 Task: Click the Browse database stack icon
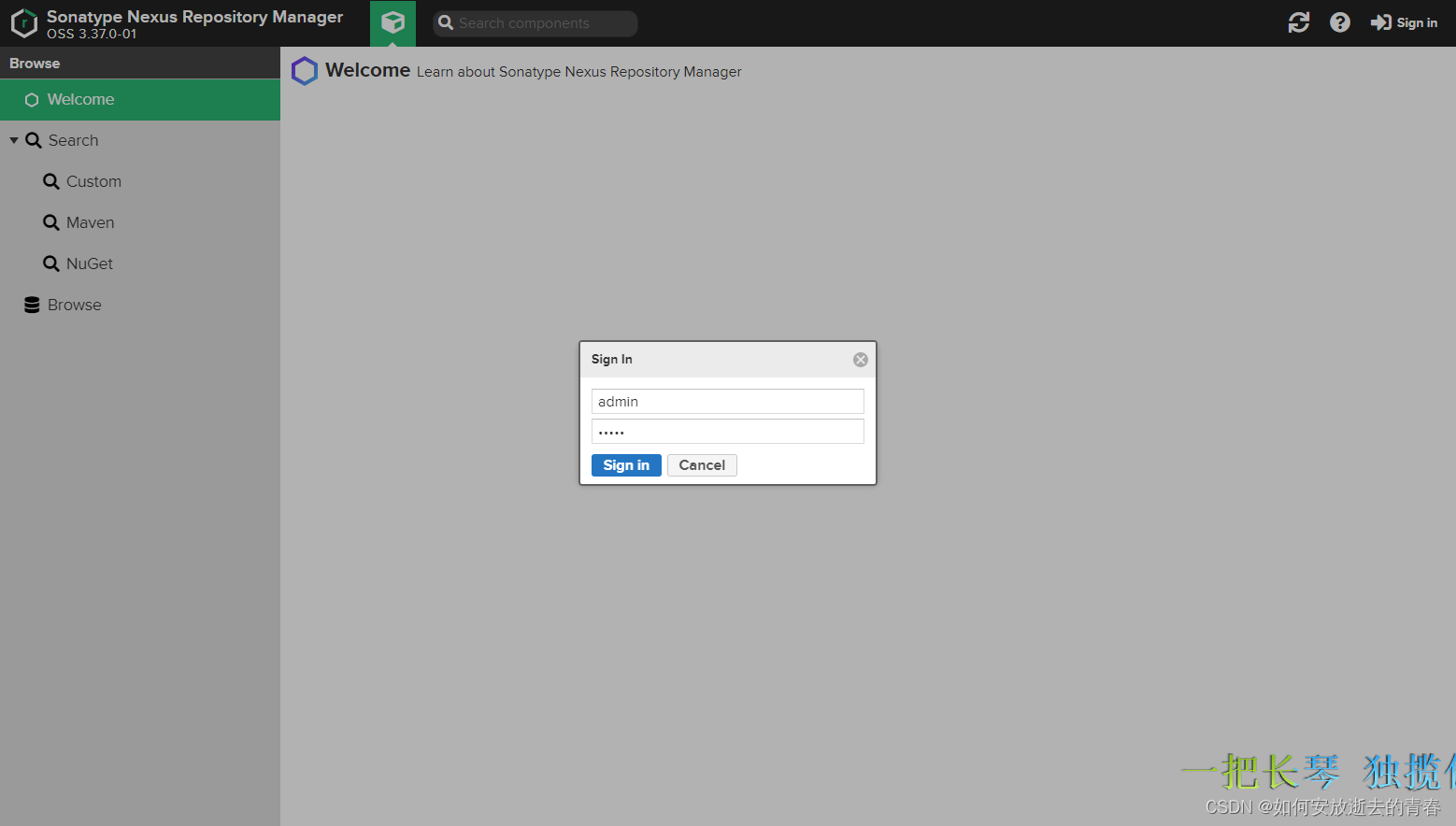(x=32, y=305)
